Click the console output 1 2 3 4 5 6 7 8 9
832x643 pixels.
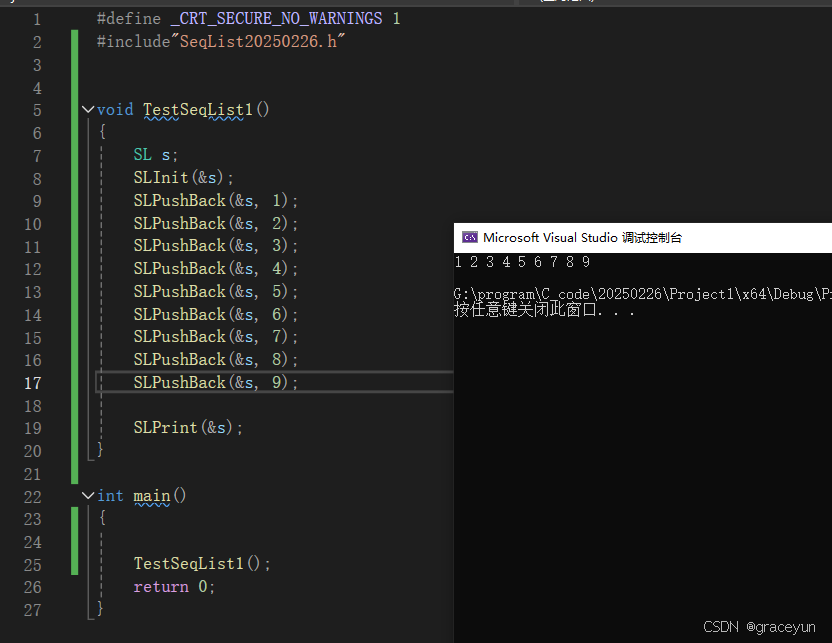point(522,262)
